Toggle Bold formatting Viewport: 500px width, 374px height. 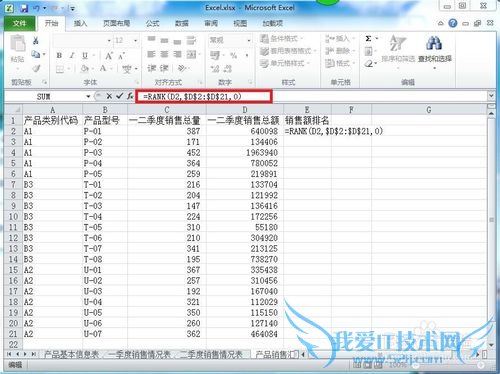(59, 56)
